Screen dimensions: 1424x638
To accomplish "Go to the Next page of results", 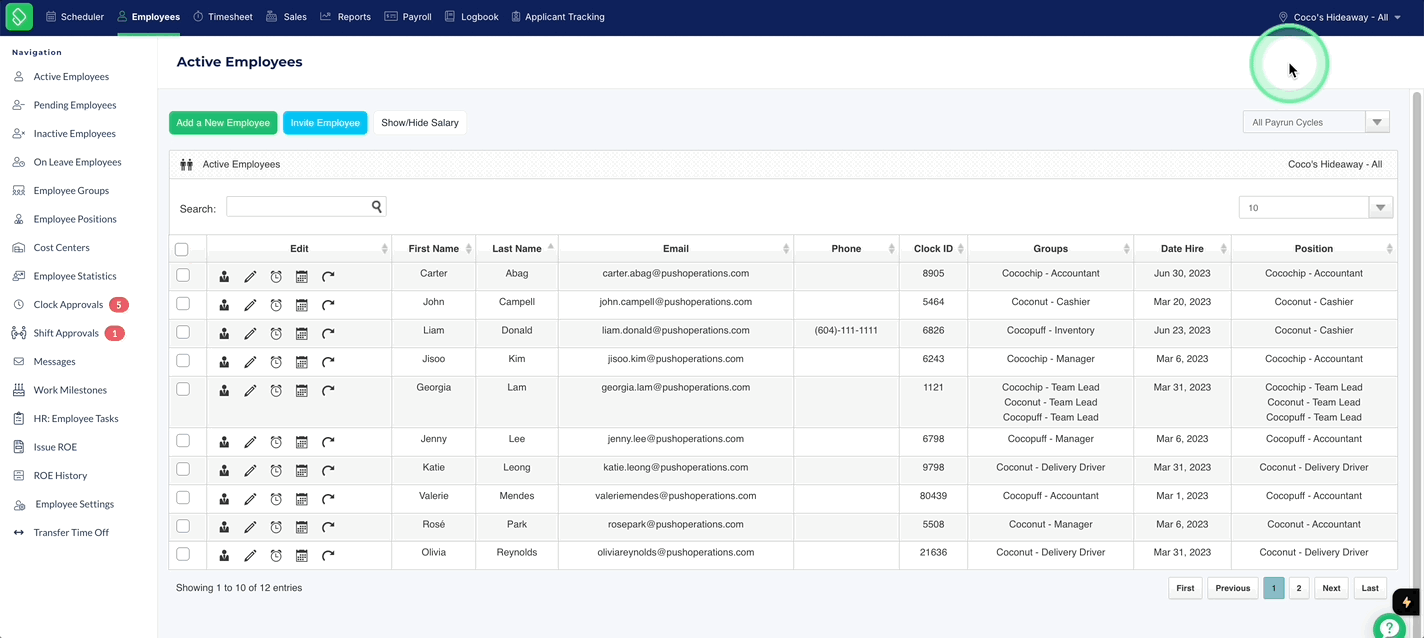I will pos(1331,588).
